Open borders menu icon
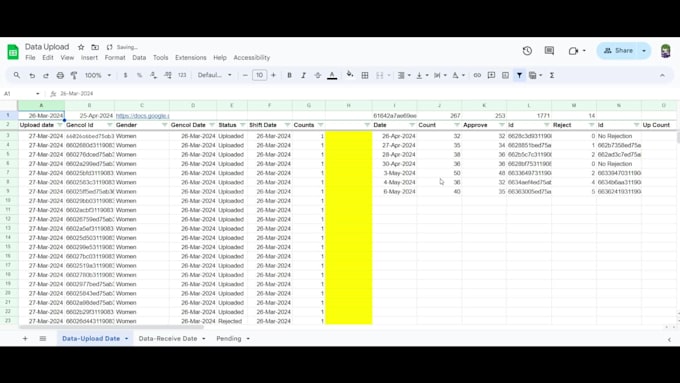The height and width of the screenshot is (383, 680). 365,75
